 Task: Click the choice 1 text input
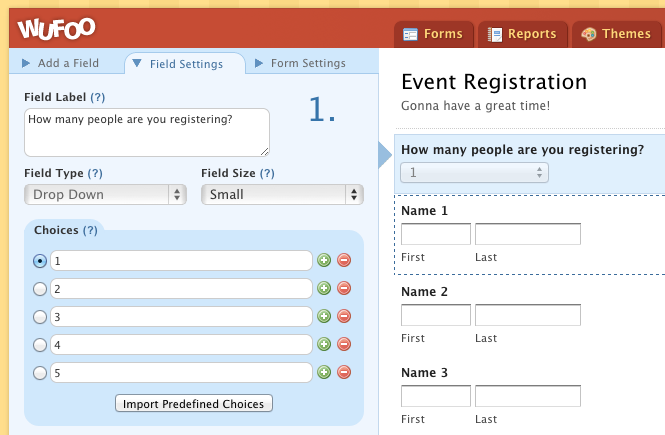pos(182,260)
